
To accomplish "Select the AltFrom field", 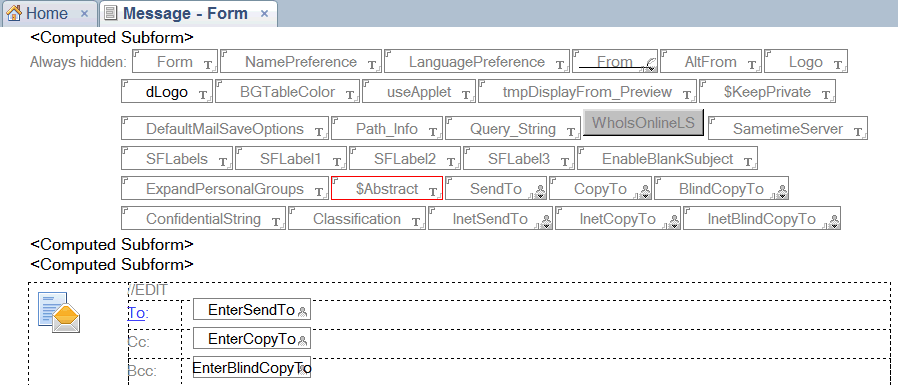I will click(x=711, y=61).
